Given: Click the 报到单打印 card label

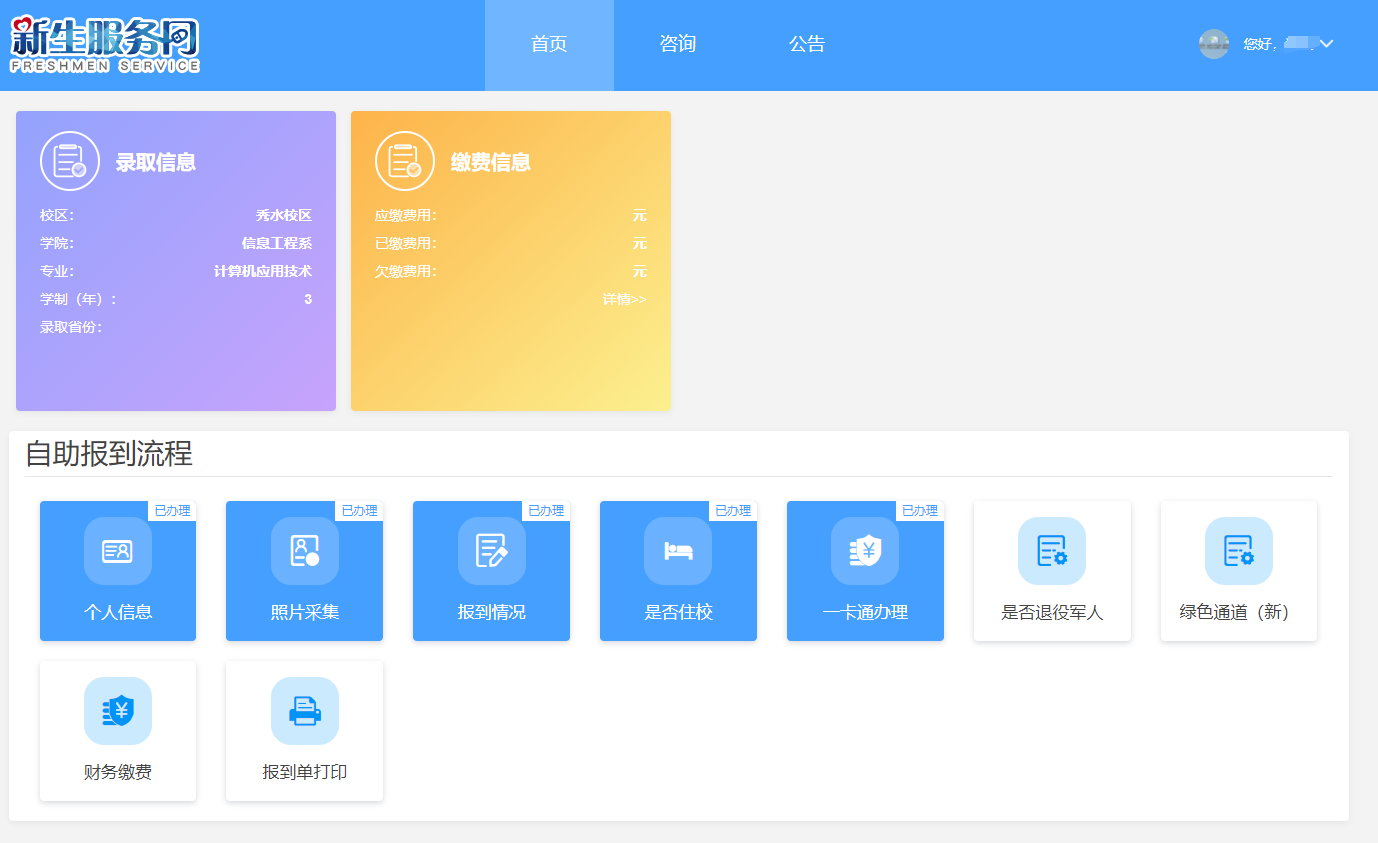Looking at the screenshot, I should click(x=305, y=772).
